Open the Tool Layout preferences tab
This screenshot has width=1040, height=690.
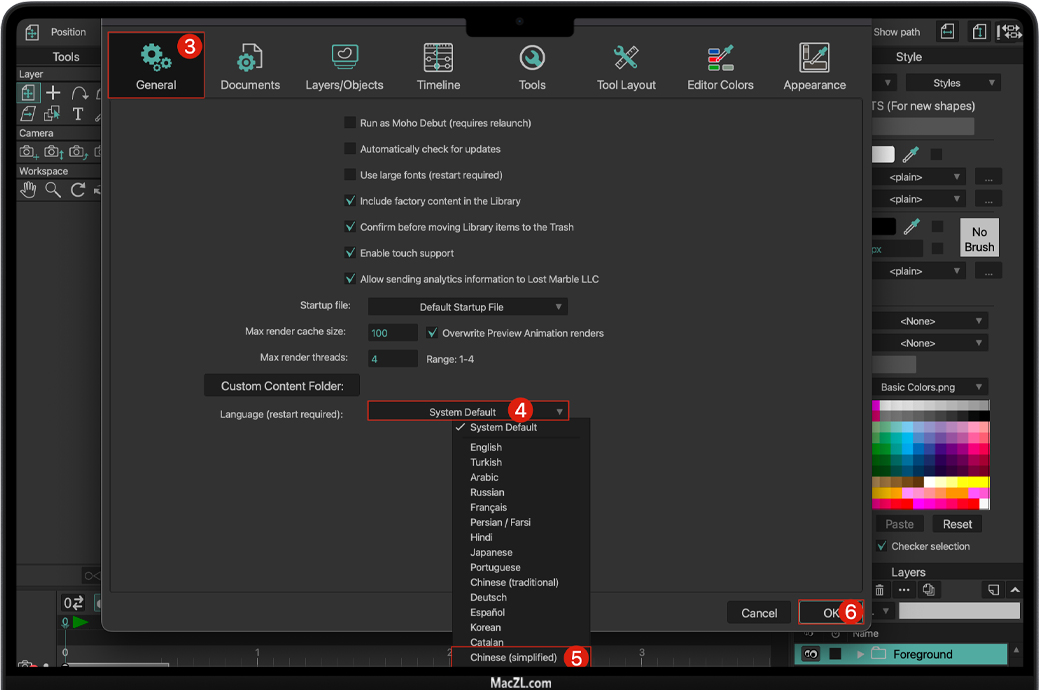coord(626,66)
